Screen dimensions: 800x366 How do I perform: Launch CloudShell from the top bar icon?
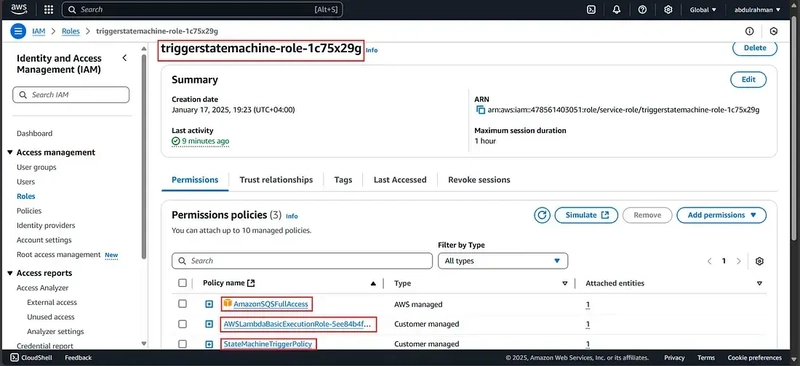591,9
